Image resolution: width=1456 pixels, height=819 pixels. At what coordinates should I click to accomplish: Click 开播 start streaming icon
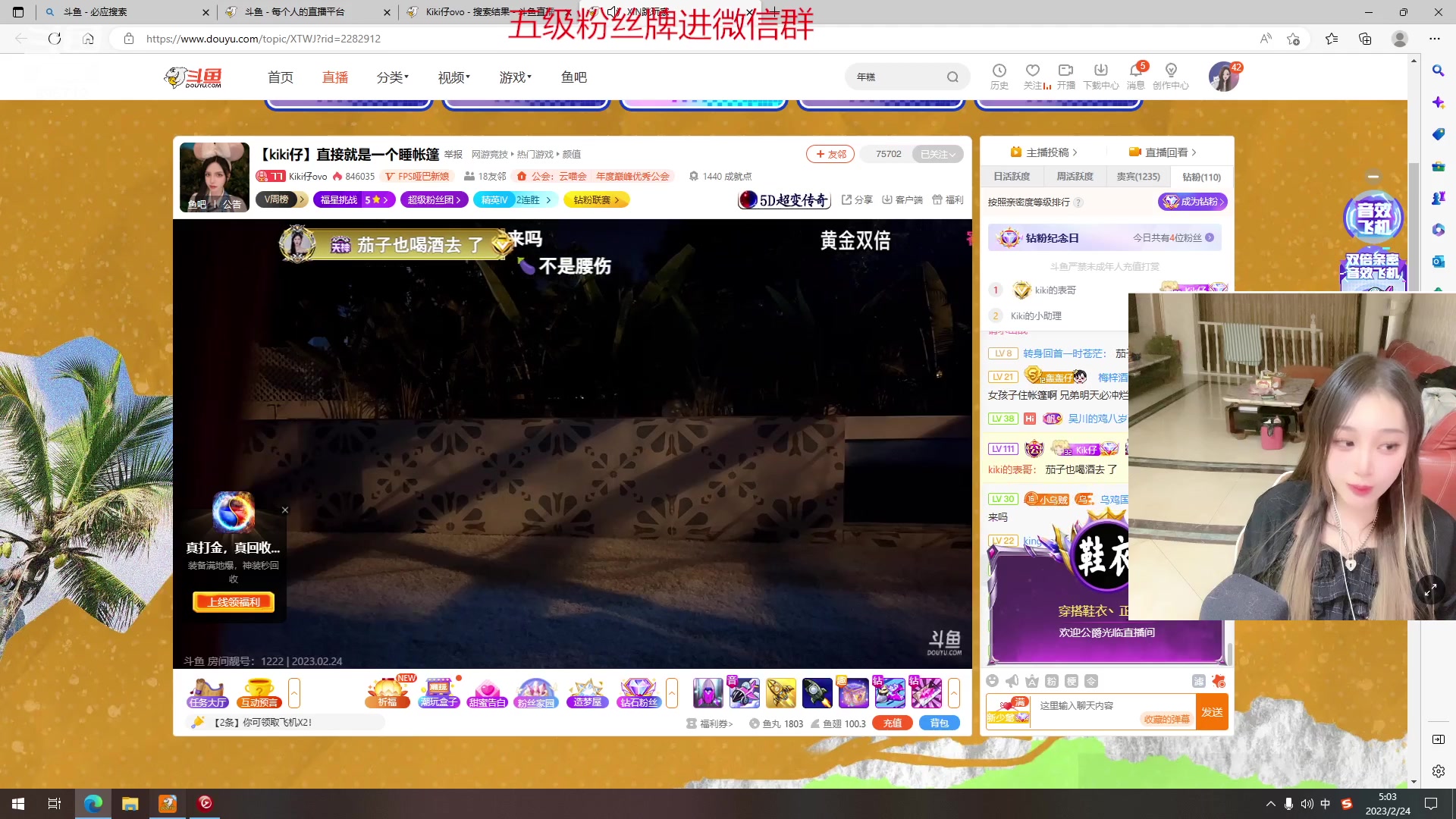click(1066, 77)
